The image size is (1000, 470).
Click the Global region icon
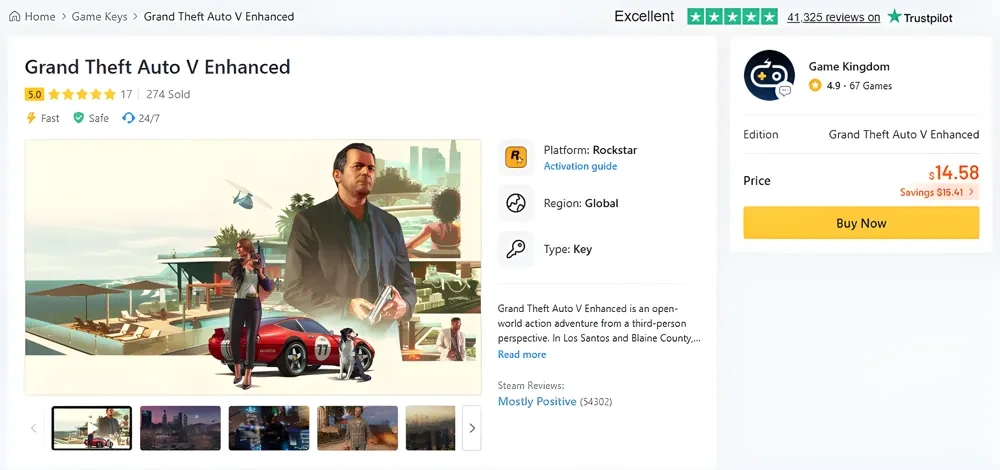(x=516, y=203)
